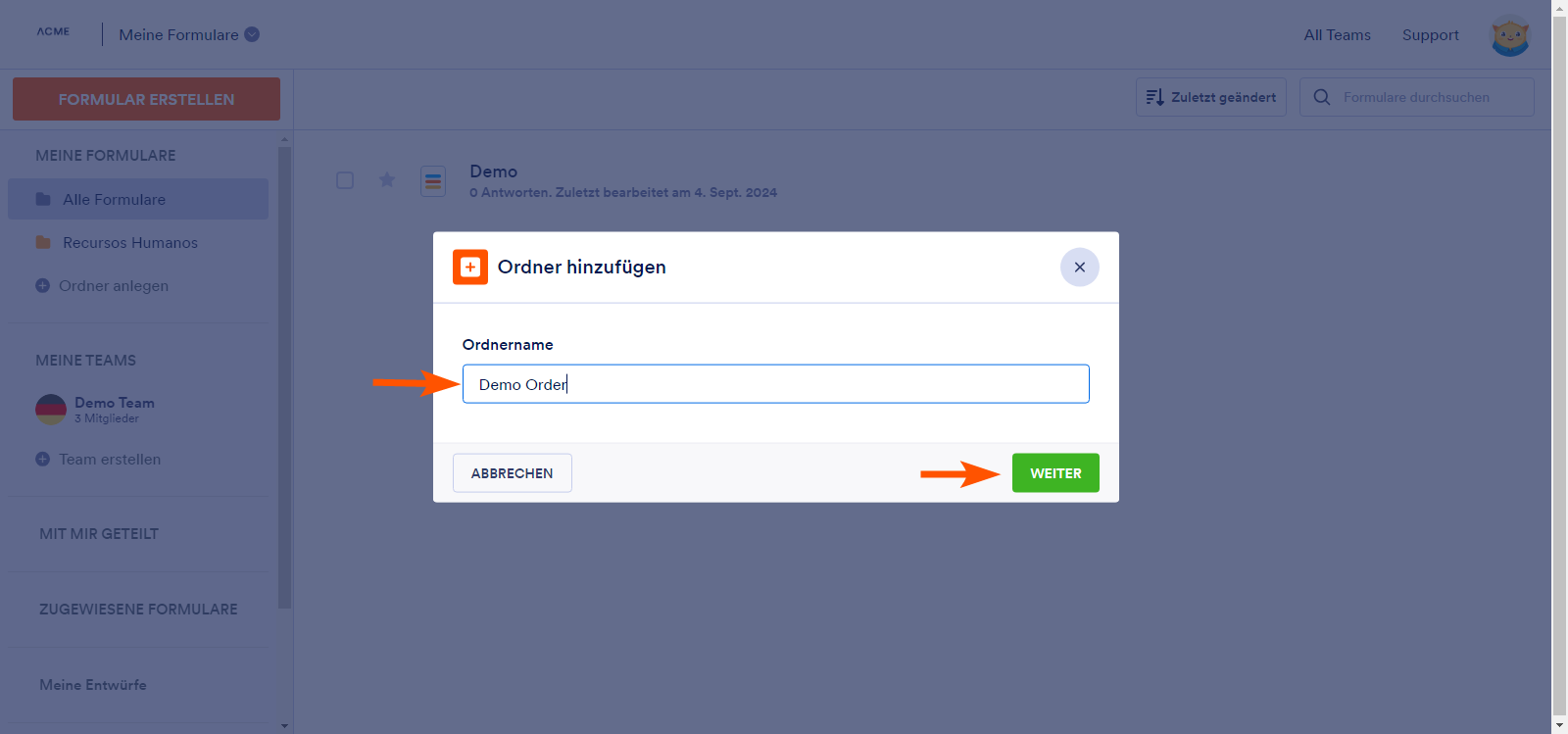
Task: Select the Demo form checkbox
Action: click(x=345, y=180)
